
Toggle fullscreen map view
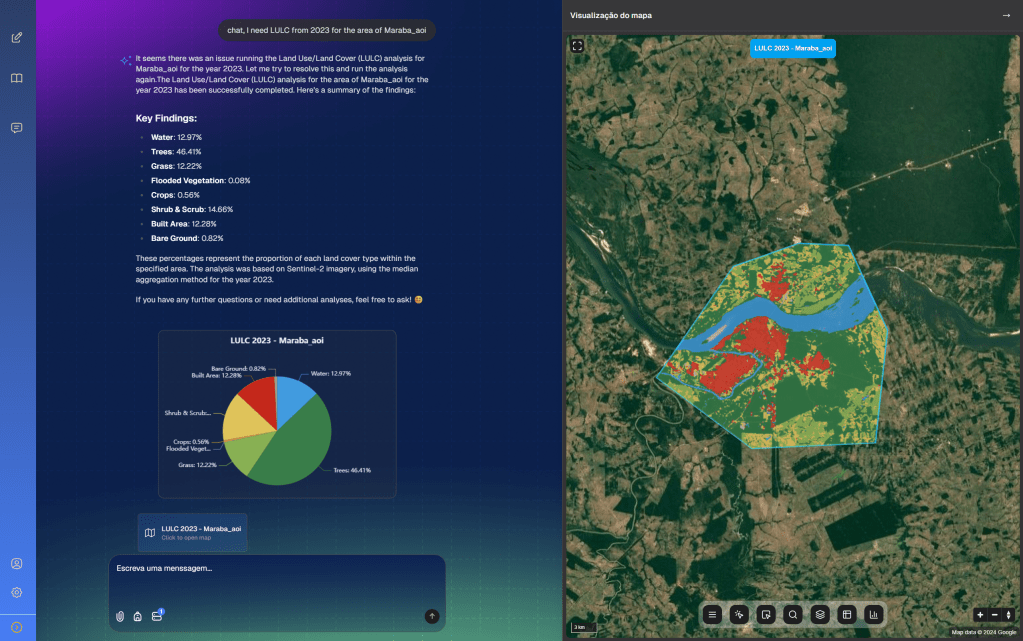(x=577, y=45)
